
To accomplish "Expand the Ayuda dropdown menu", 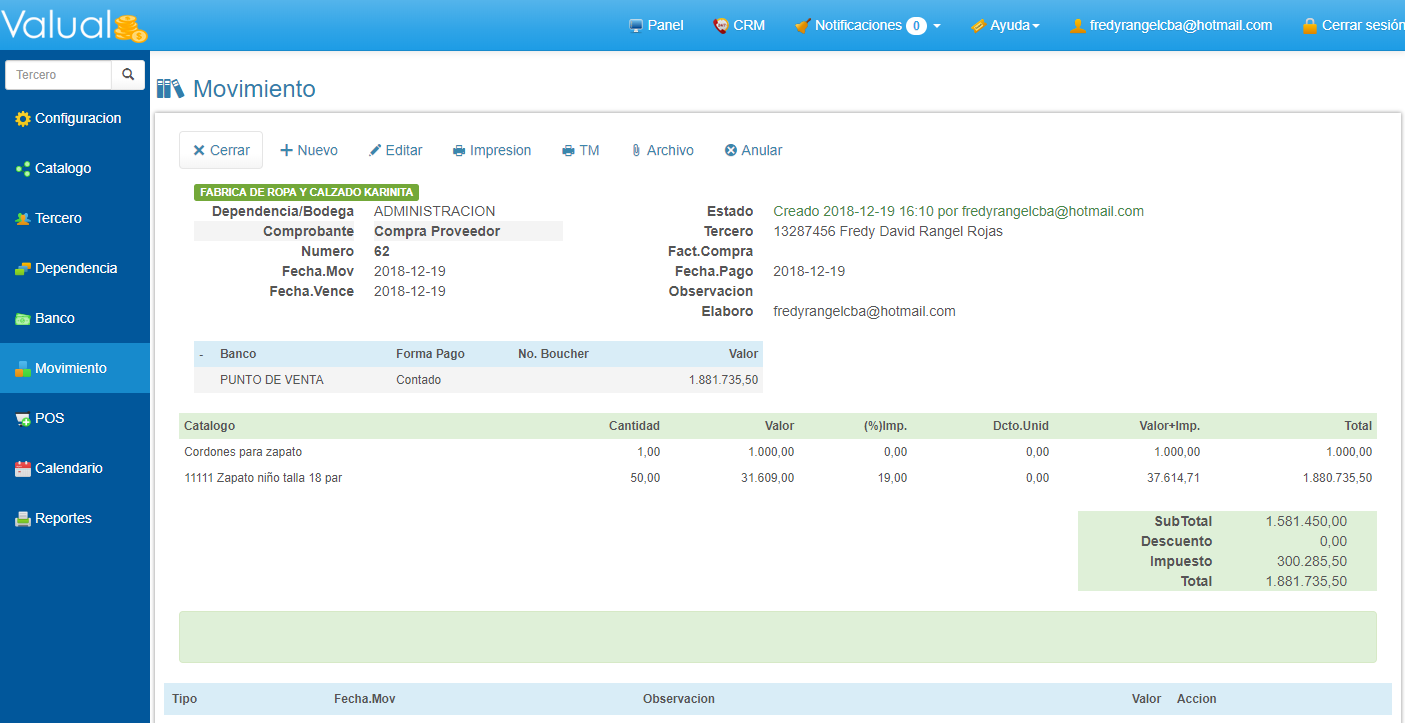I will click(x=1005, y=25).
